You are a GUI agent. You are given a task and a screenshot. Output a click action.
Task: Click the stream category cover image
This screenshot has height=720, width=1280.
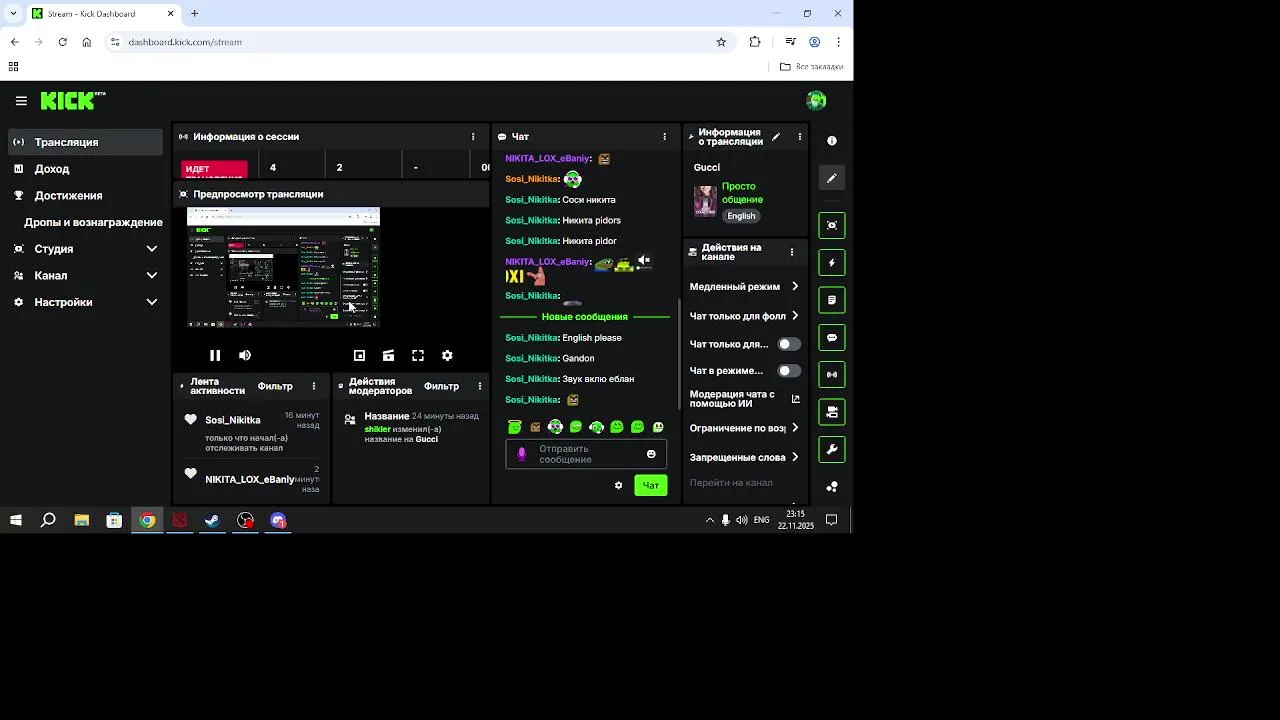(x=705, y=201)
